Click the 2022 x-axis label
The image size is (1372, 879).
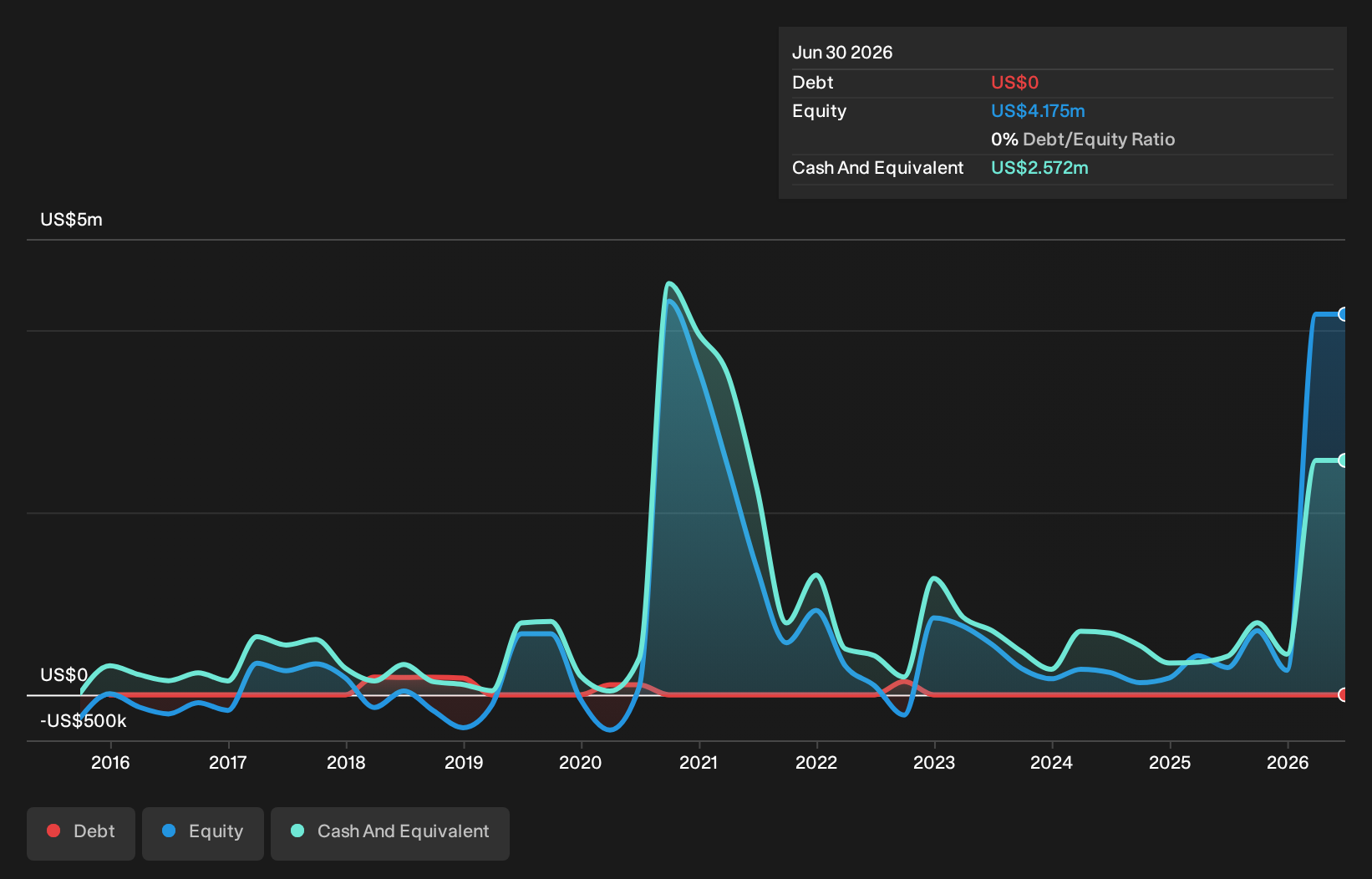(816, 762)
